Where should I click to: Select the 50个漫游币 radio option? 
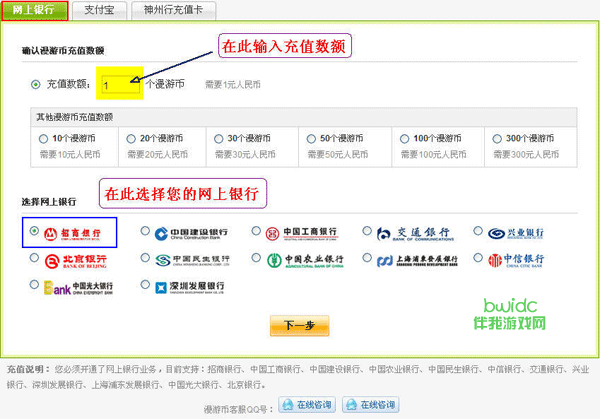pyautogui.click(x=311, y=139)
